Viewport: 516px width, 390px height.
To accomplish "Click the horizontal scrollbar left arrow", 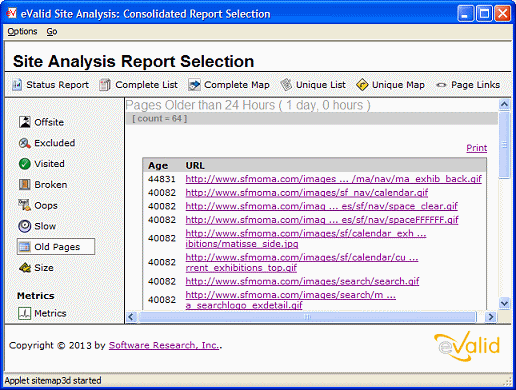I will (131, 317).
